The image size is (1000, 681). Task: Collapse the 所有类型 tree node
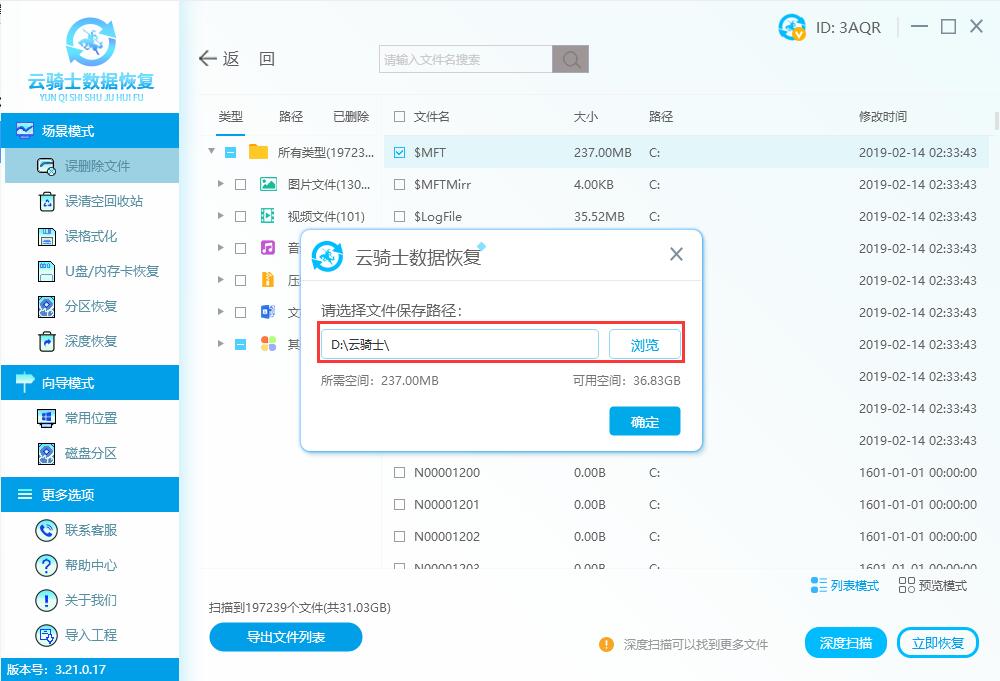211,152
